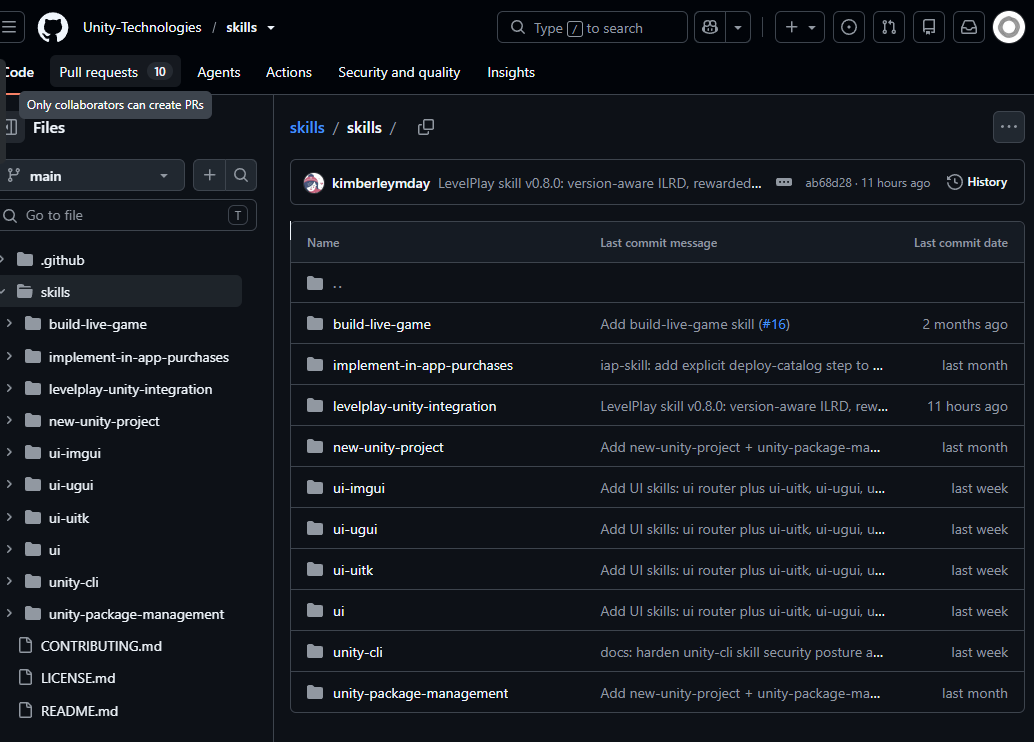Open commit ab68d28

[828, 183]
